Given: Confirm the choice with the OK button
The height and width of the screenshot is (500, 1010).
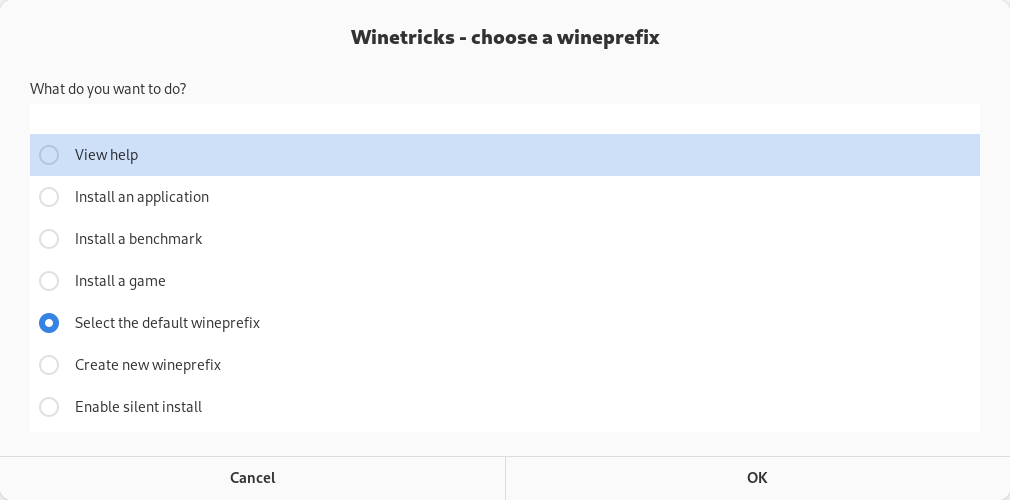Looking at the screenshot, I should pos(757,478).
